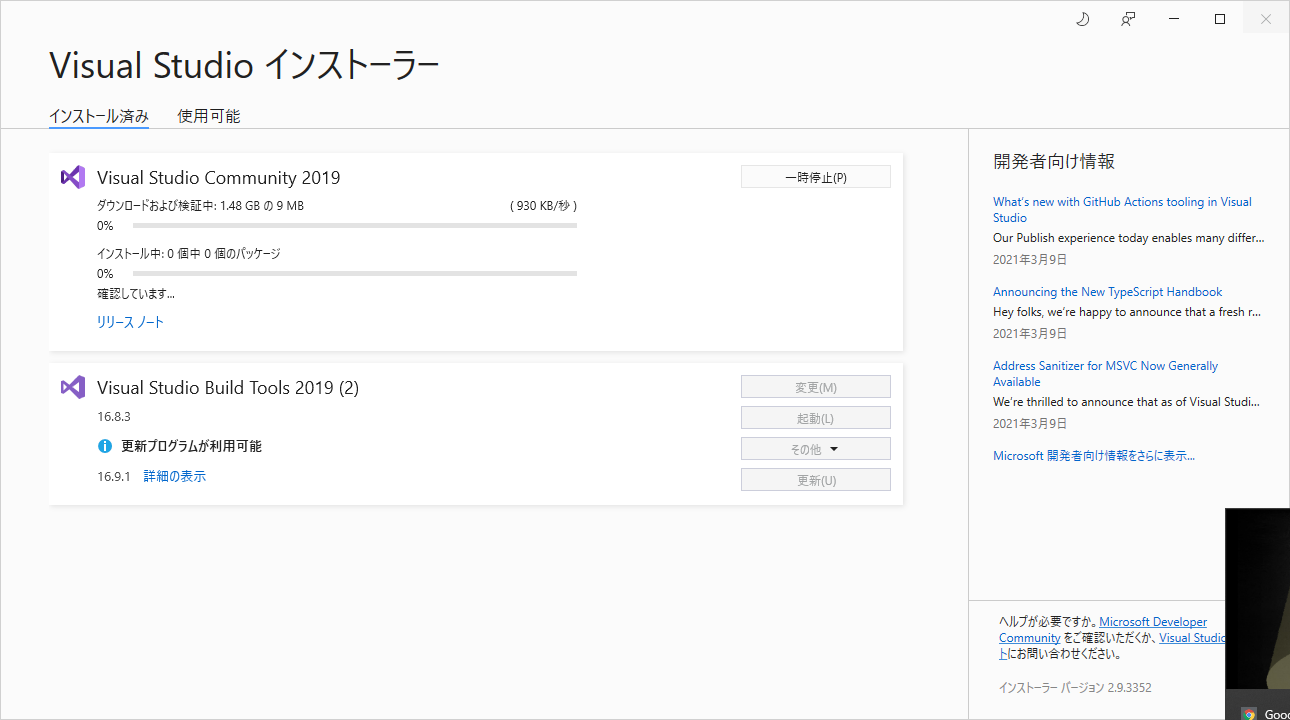Click the blue update info icon

(x=105, y=446)
